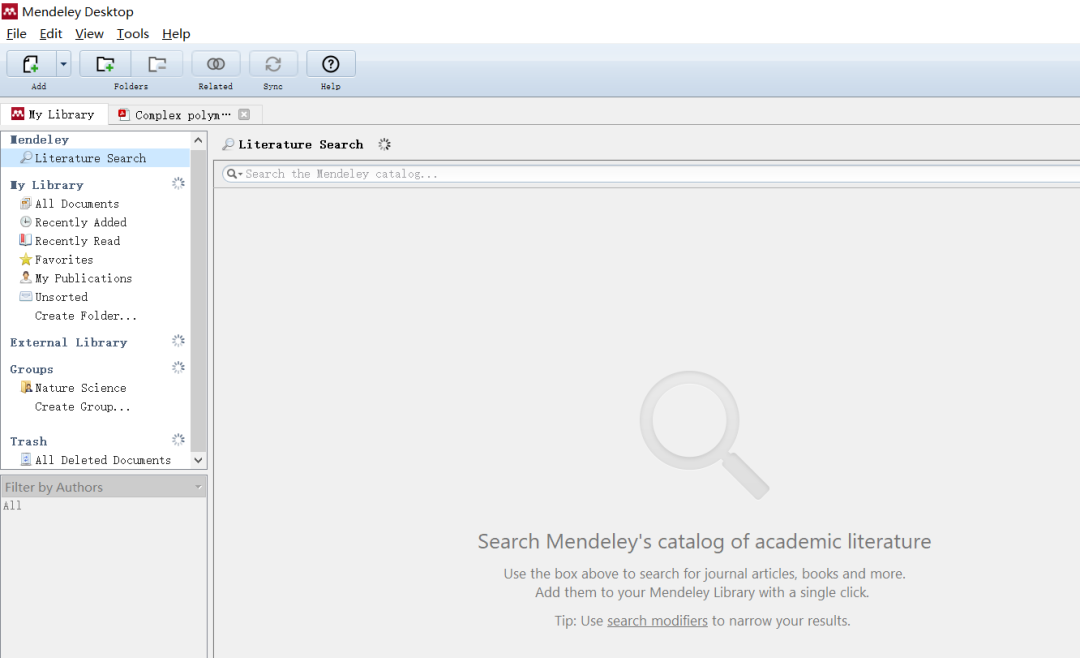
Task: Click the External Library heading
Action: (68, 342)
